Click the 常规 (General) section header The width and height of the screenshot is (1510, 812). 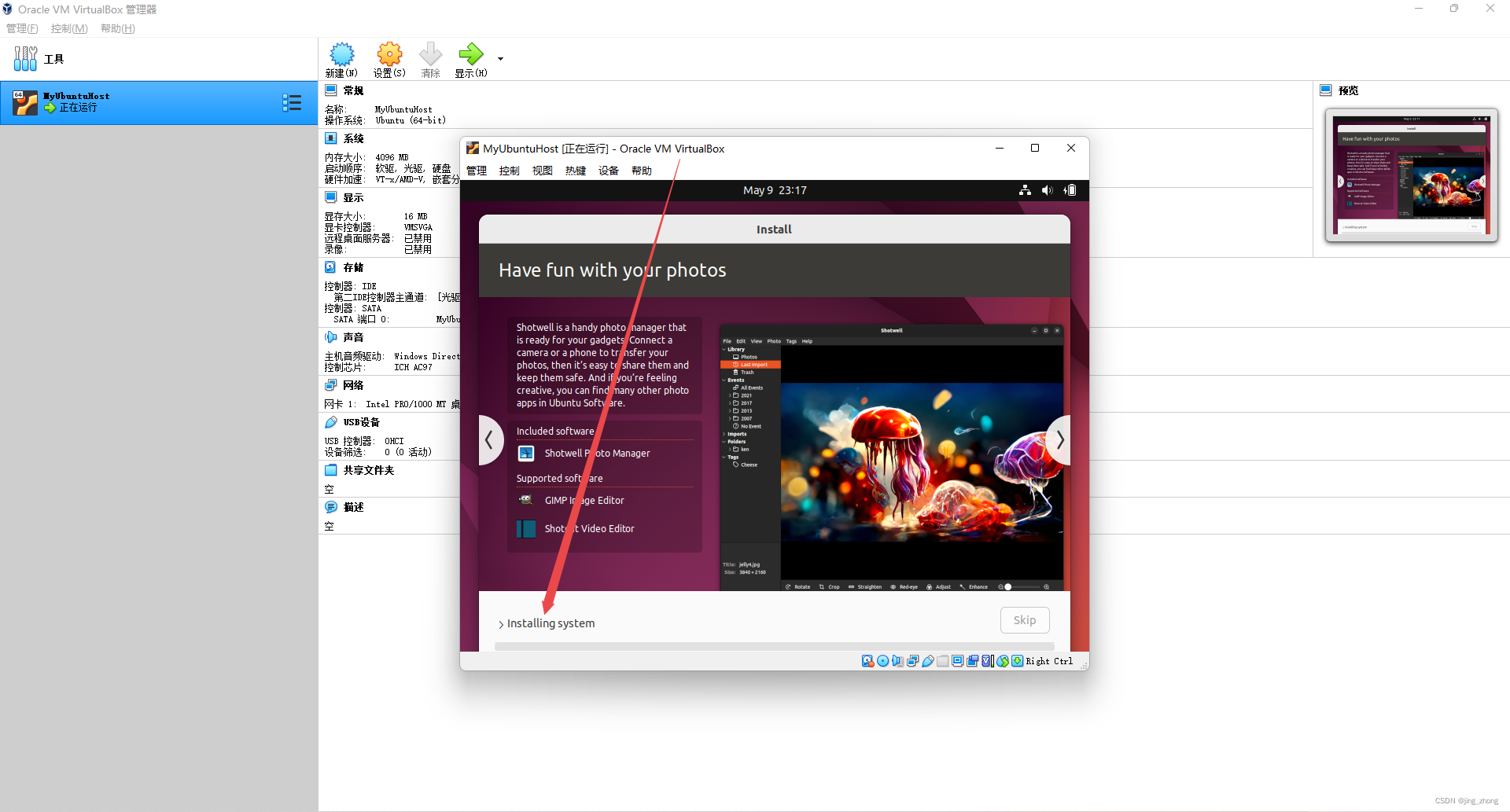pyautogui.click(x=353, y=90)
